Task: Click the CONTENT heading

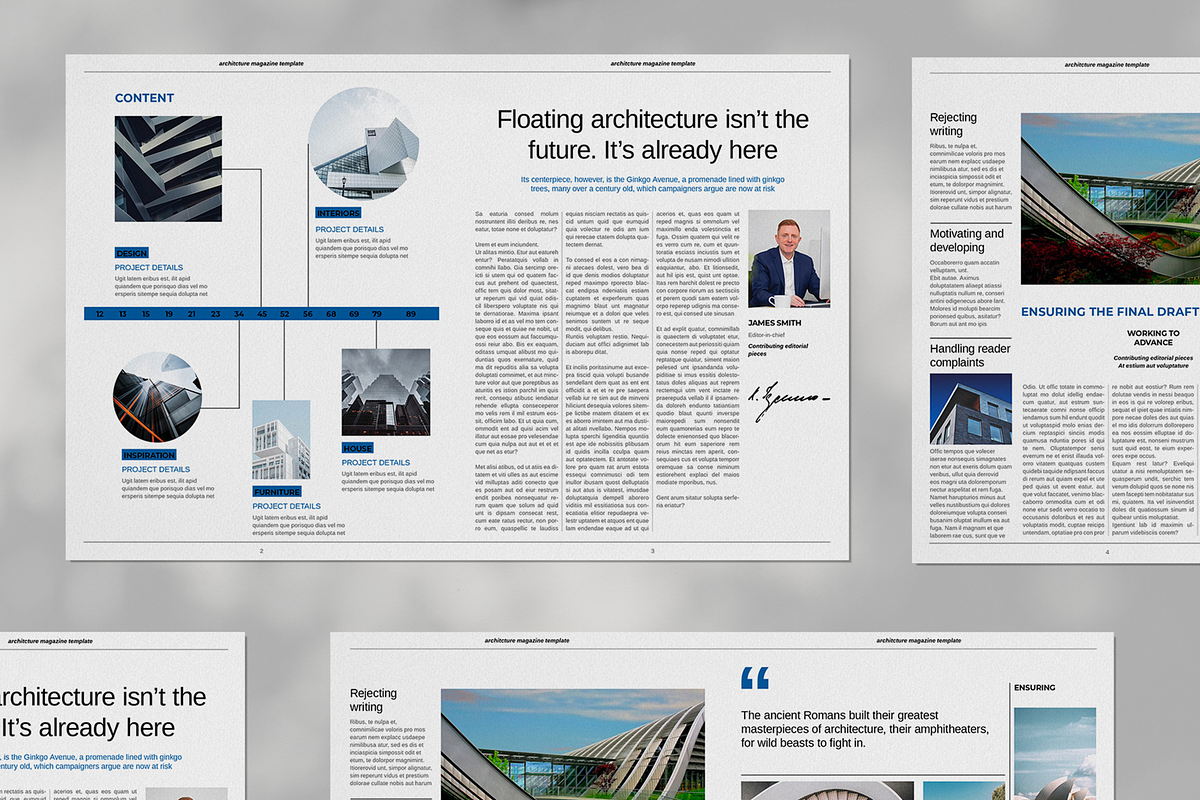Action: pos(144,98)
